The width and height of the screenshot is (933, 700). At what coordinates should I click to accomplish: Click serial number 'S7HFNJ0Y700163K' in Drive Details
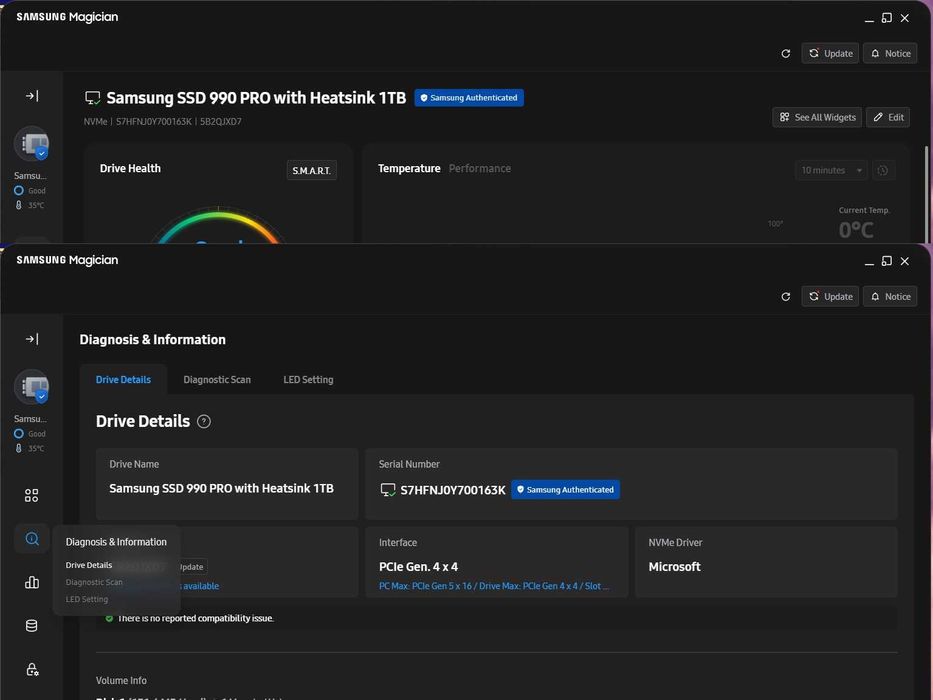pyautogui.click(x=453, y=490)
